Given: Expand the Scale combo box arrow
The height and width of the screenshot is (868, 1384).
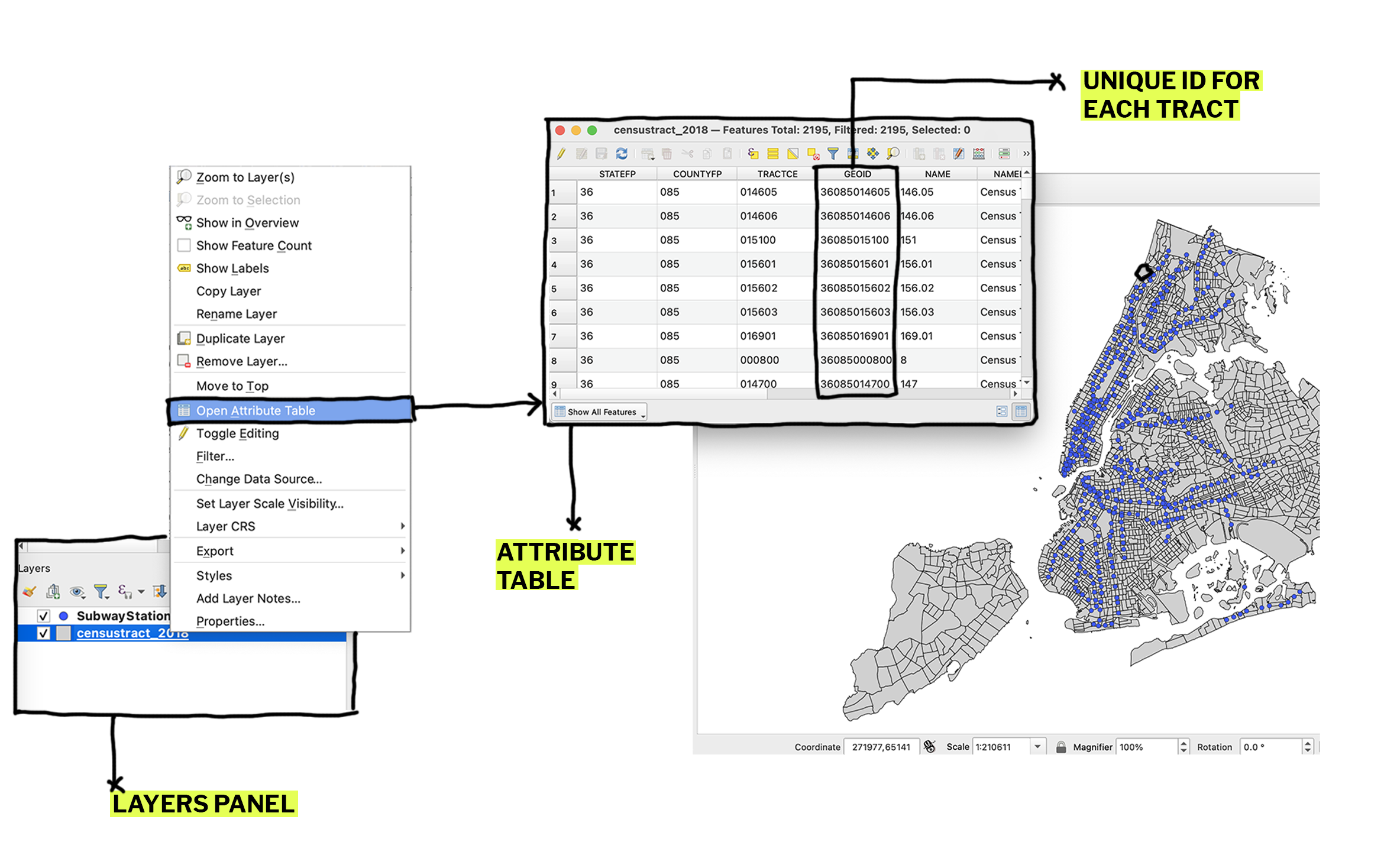Looking at the screenshot, I should (x=1037, y=747).
